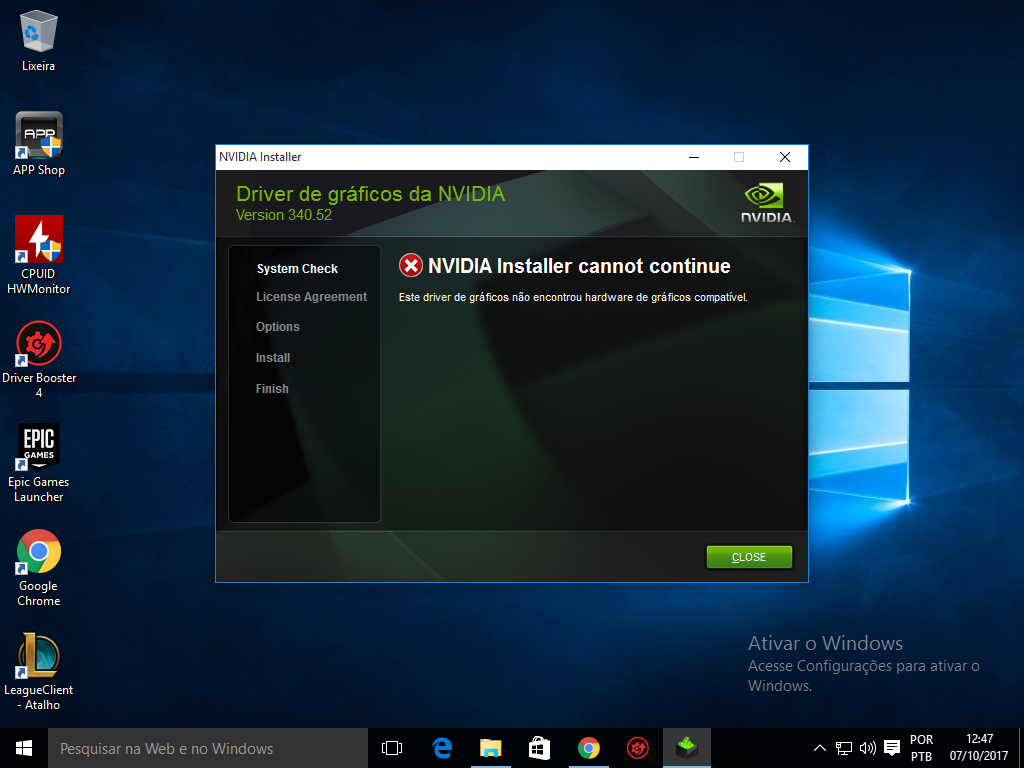Screen dimensions: 1024x768
Task: Open the volume control tray icon
Action: coord(867,748)
